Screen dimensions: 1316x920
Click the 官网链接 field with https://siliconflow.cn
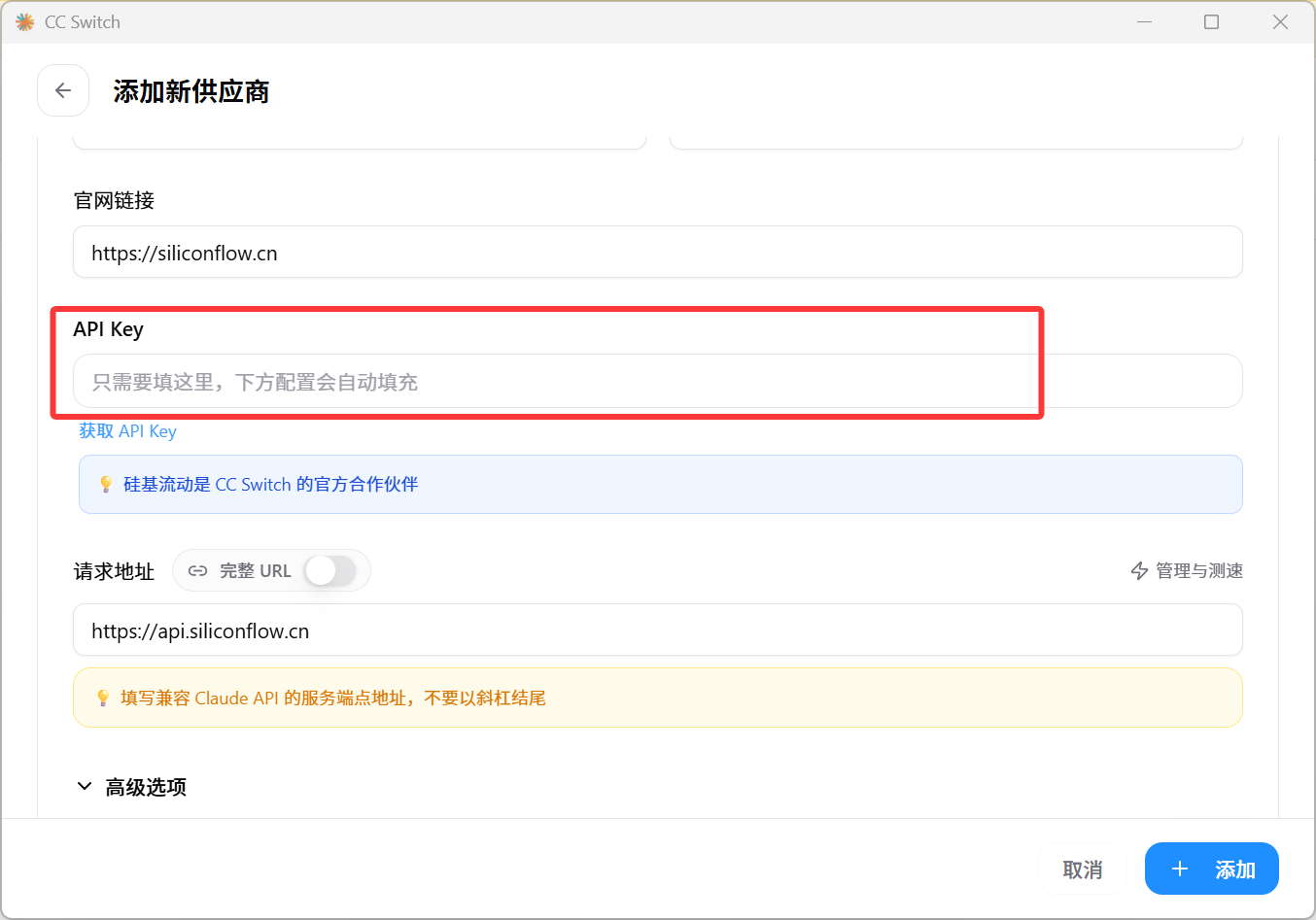658,252
